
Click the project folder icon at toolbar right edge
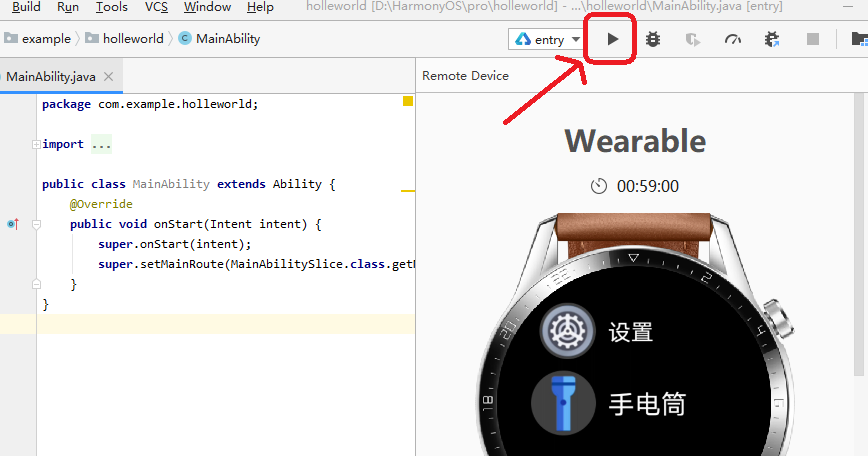[x=859, y=39]
